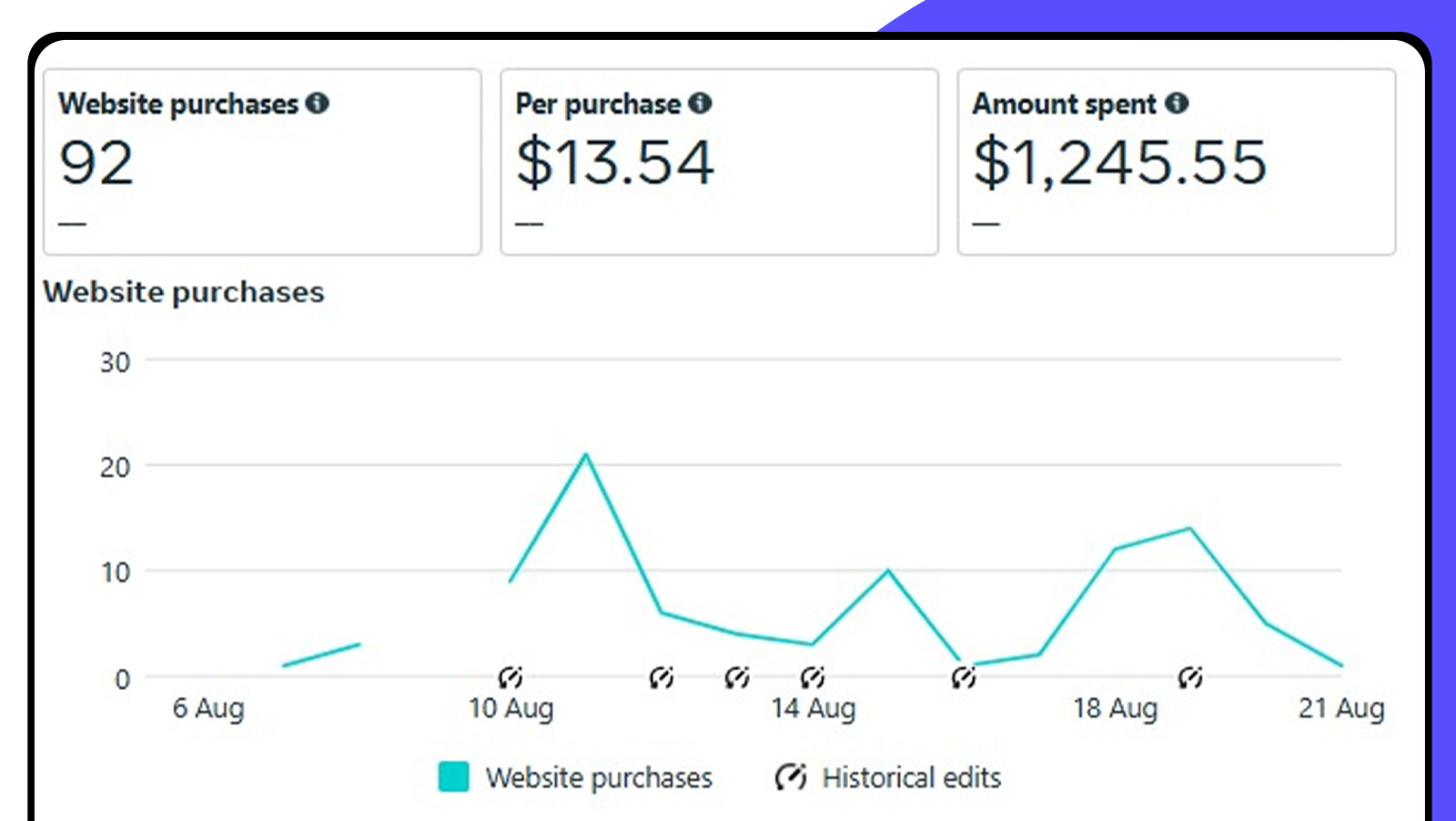Toggle the Website purchases legend label

tap(599, 778)
